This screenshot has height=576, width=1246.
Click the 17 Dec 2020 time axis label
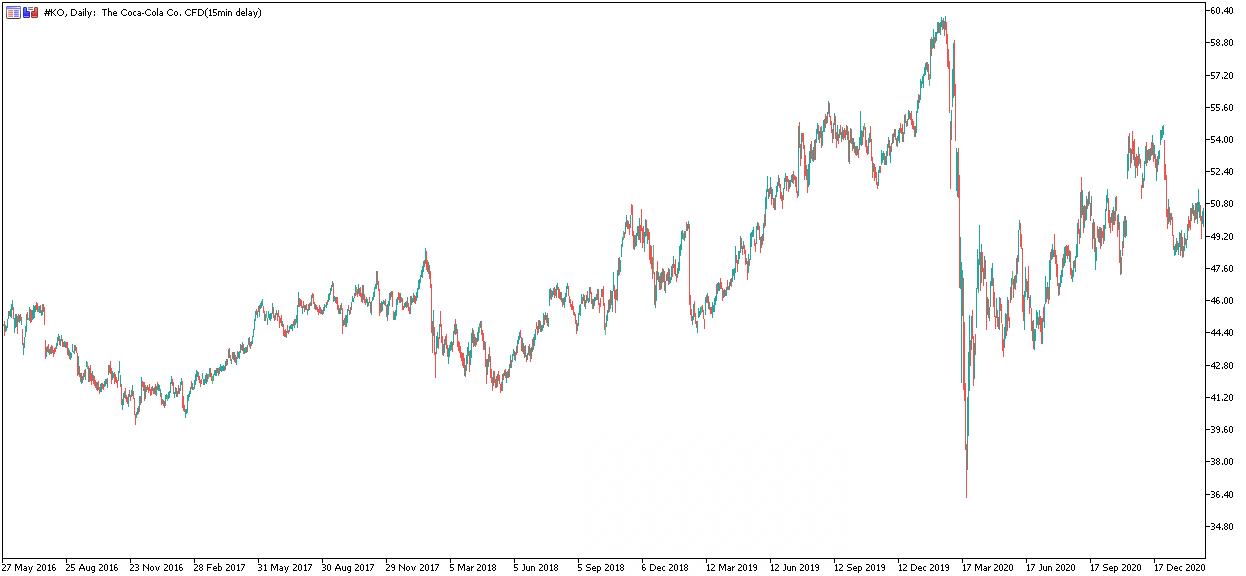1180,567
